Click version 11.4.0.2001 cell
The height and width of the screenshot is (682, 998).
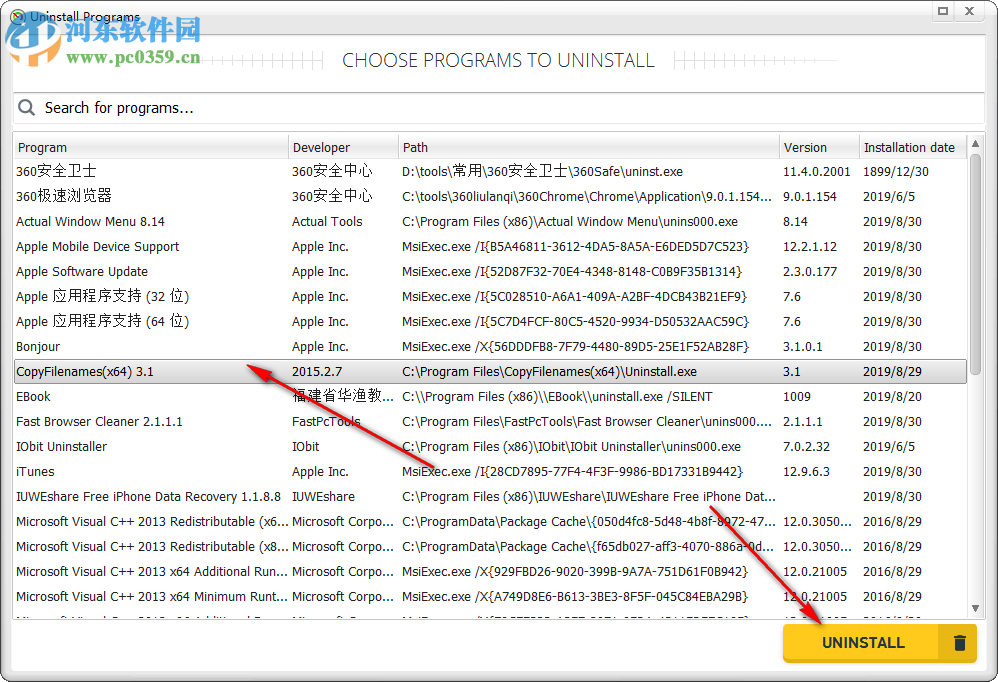click(x=817, y=172)
